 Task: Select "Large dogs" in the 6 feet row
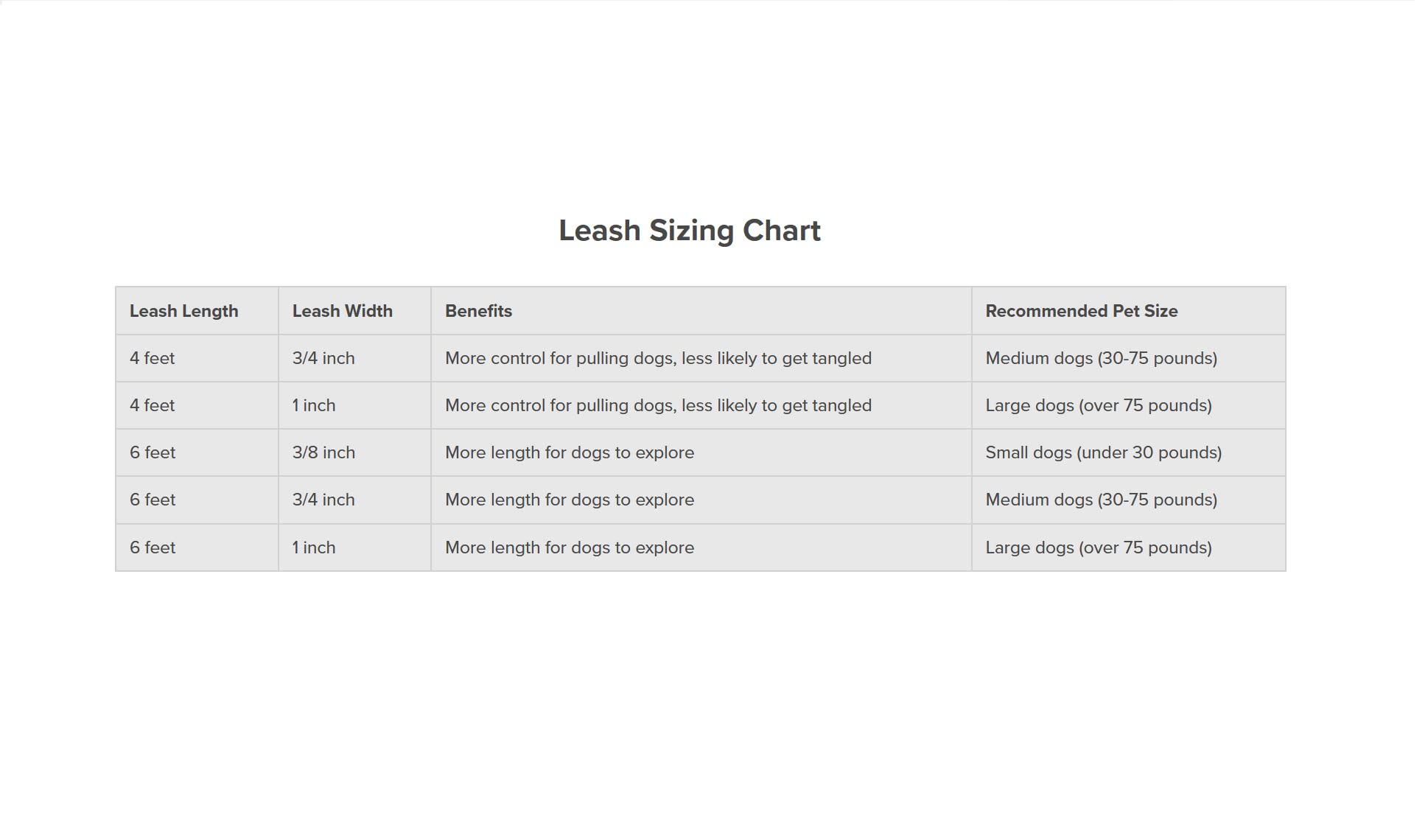point(1098,547)
